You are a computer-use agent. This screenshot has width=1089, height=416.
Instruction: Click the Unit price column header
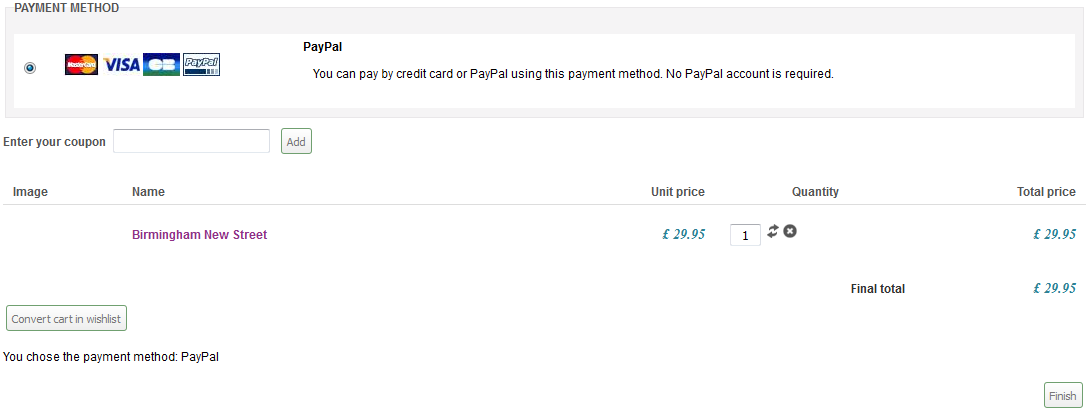pyautogui.click(x=678, y=192)
